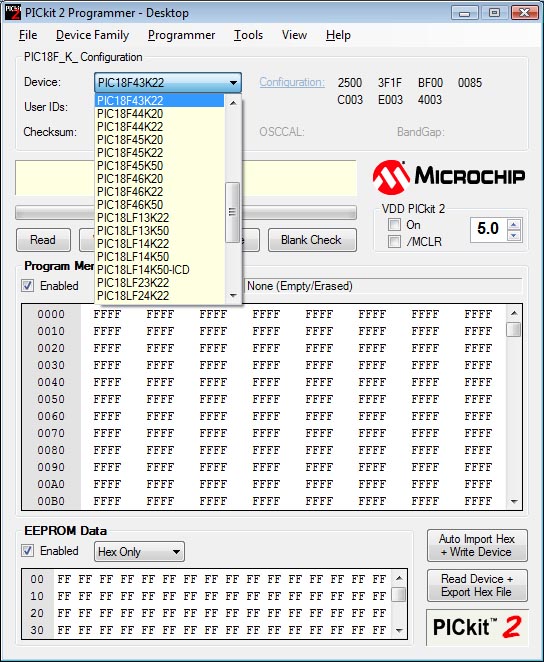Click configuration word 2500
The height and width of the screenshot is (662, 544).
pos(349,83)
